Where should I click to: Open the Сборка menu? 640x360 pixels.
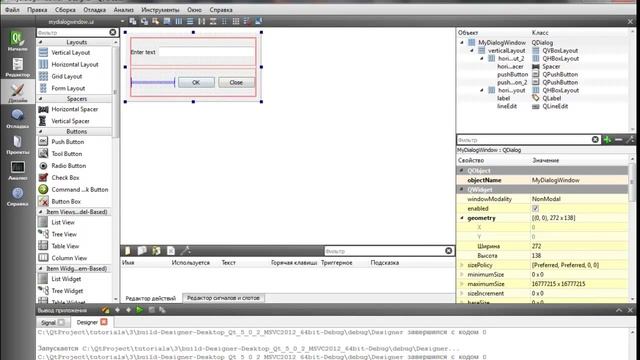click(65, 9)
